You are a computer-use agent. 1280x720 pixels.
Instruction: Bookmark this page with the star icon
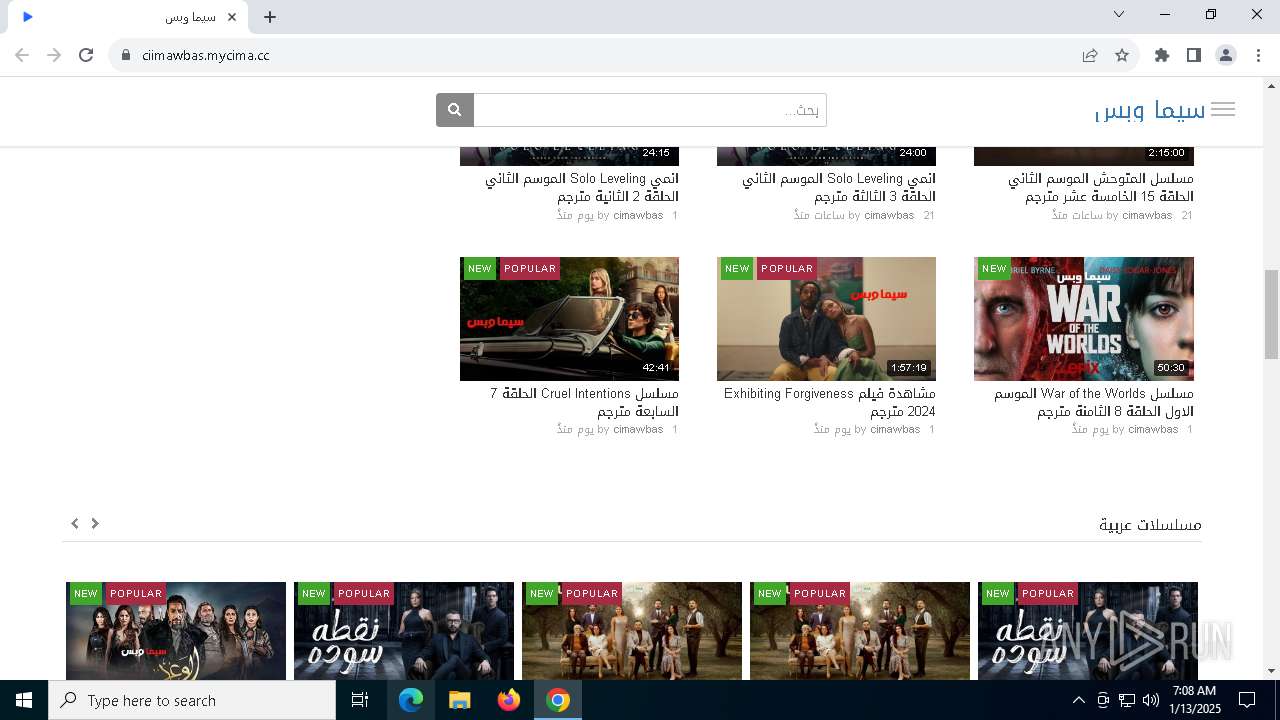[x=1122, y=55]
